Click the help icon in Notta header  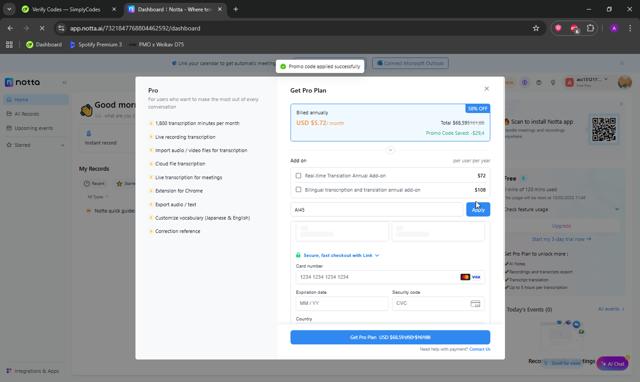[x=539, y=83]
